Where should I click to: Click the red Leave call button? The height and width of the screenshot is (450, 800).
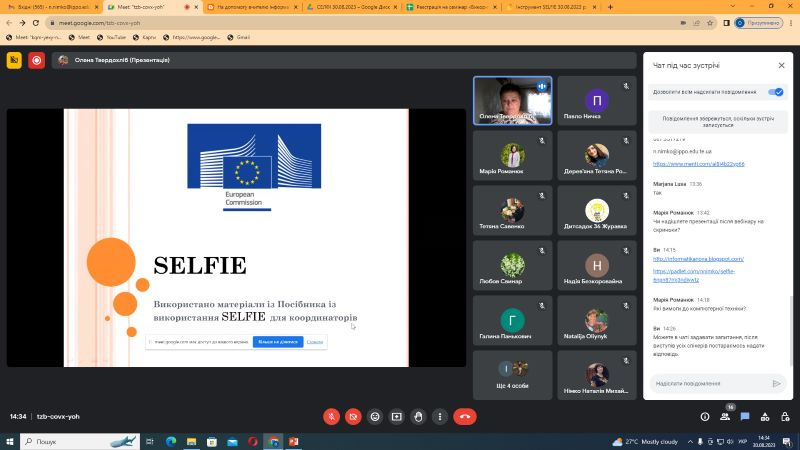click(465, 416)
